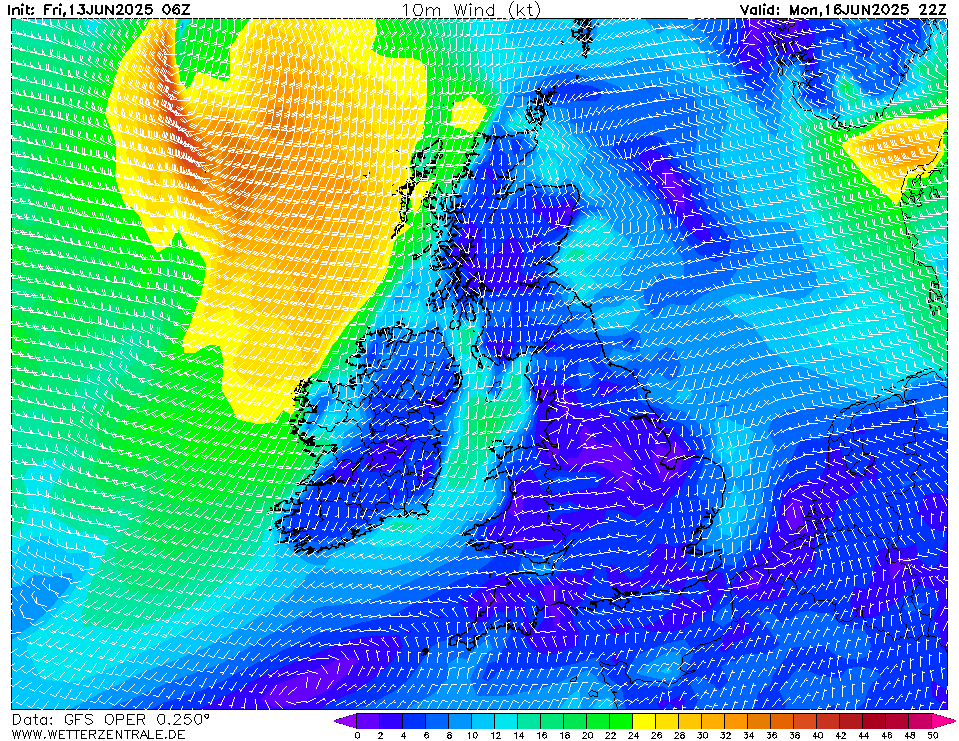Click the '10' color scale label
The width and height of the screenshot is (959, 741).
click(472, 735)
